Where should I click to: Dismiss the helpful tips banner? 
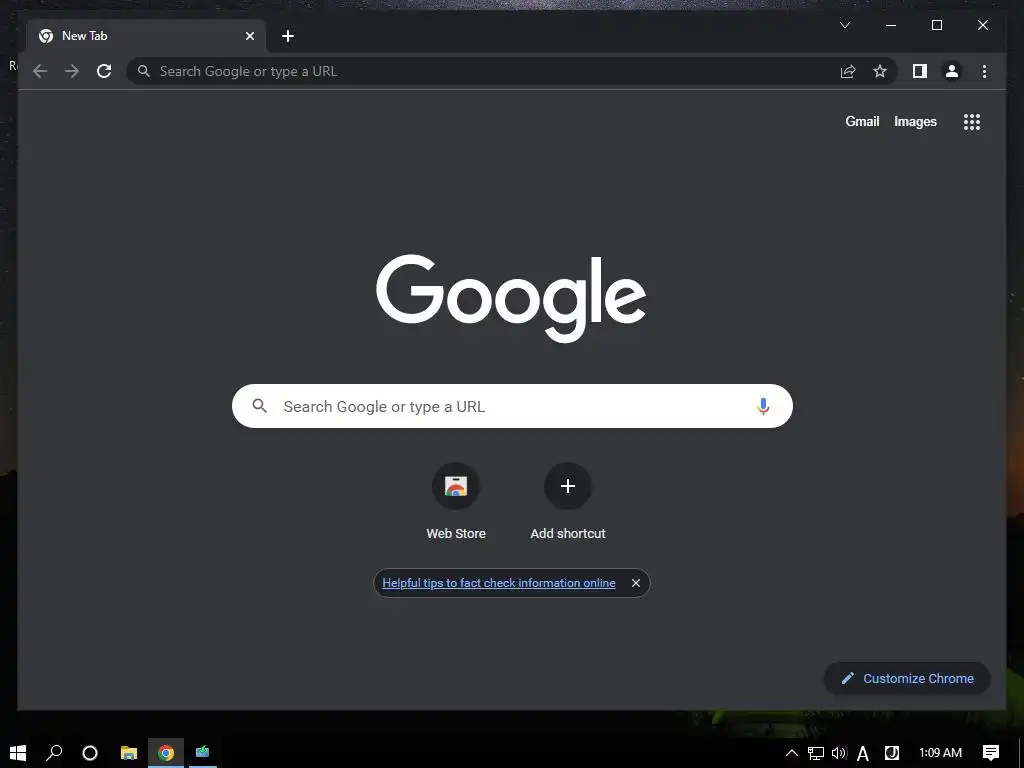tap(635, 583)
